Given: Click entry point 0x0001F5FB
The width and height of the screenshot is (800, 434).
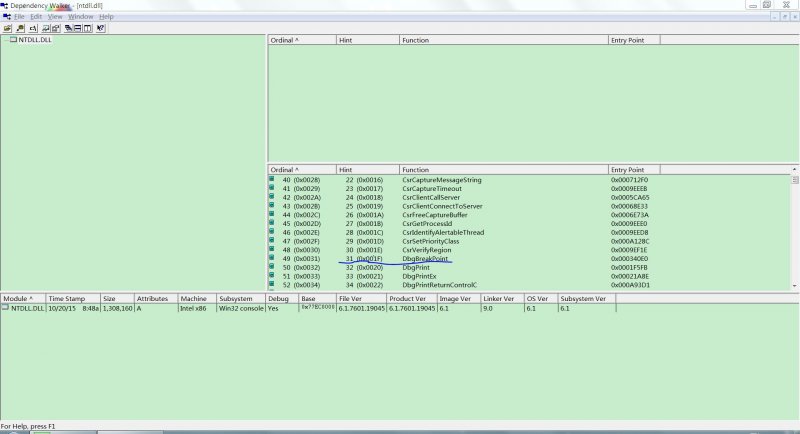Looking at the screenshot, I should (629, 267).
